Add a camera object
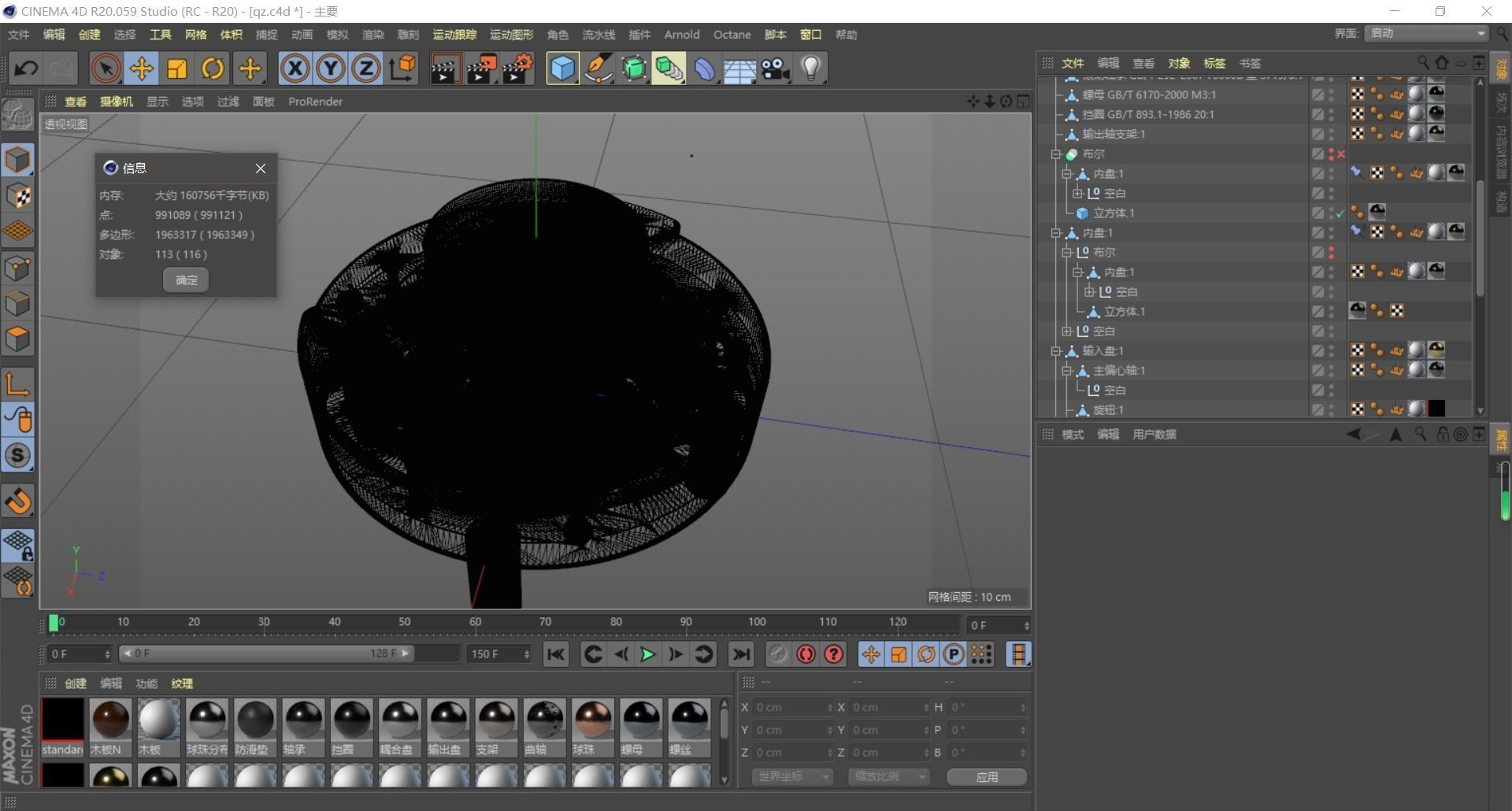This screenshot has width=1512, height=811. pos(776,69)
